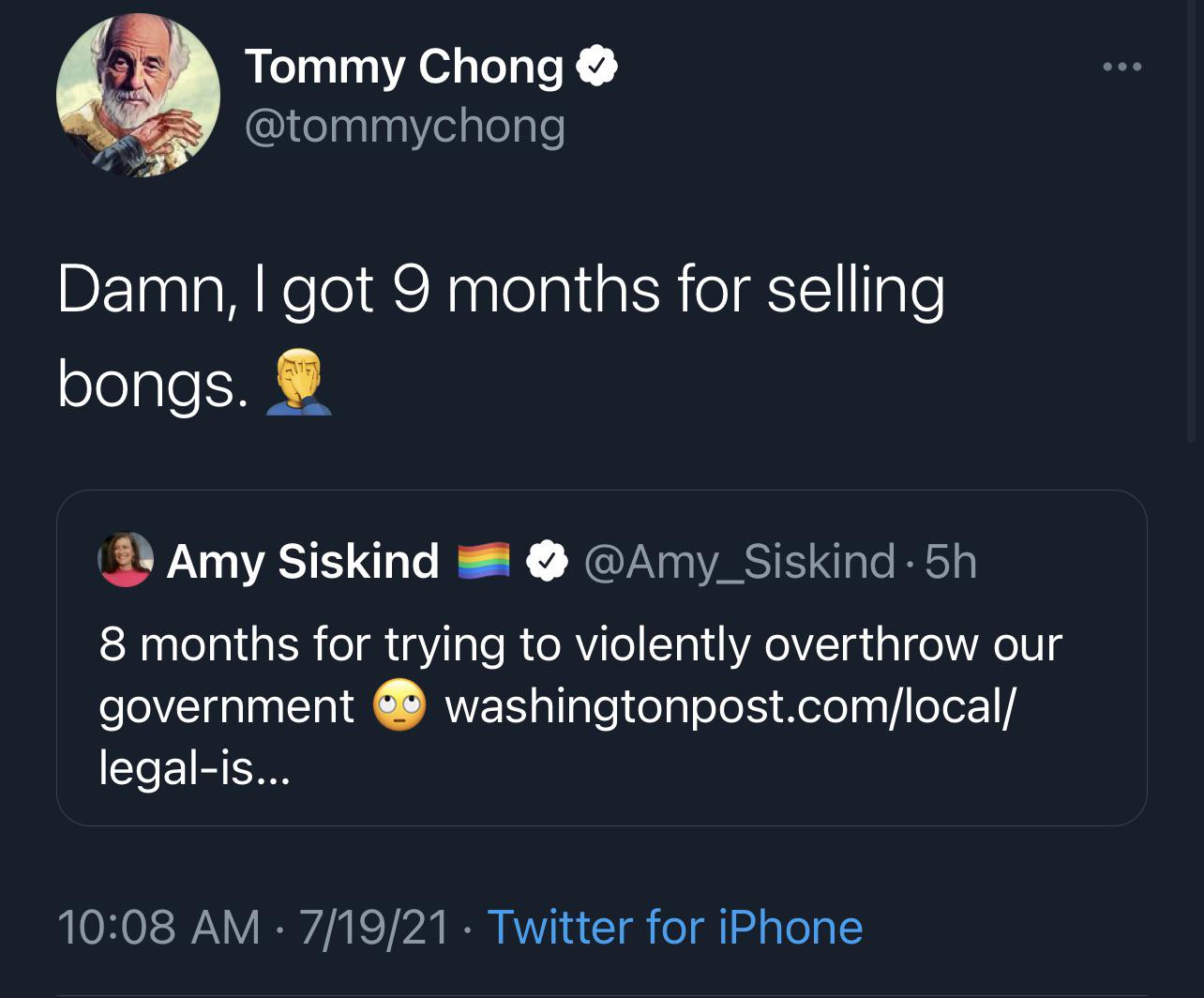1204x998 pixels.
Task: Click the @tommychong handle
Action: (405, 126)
